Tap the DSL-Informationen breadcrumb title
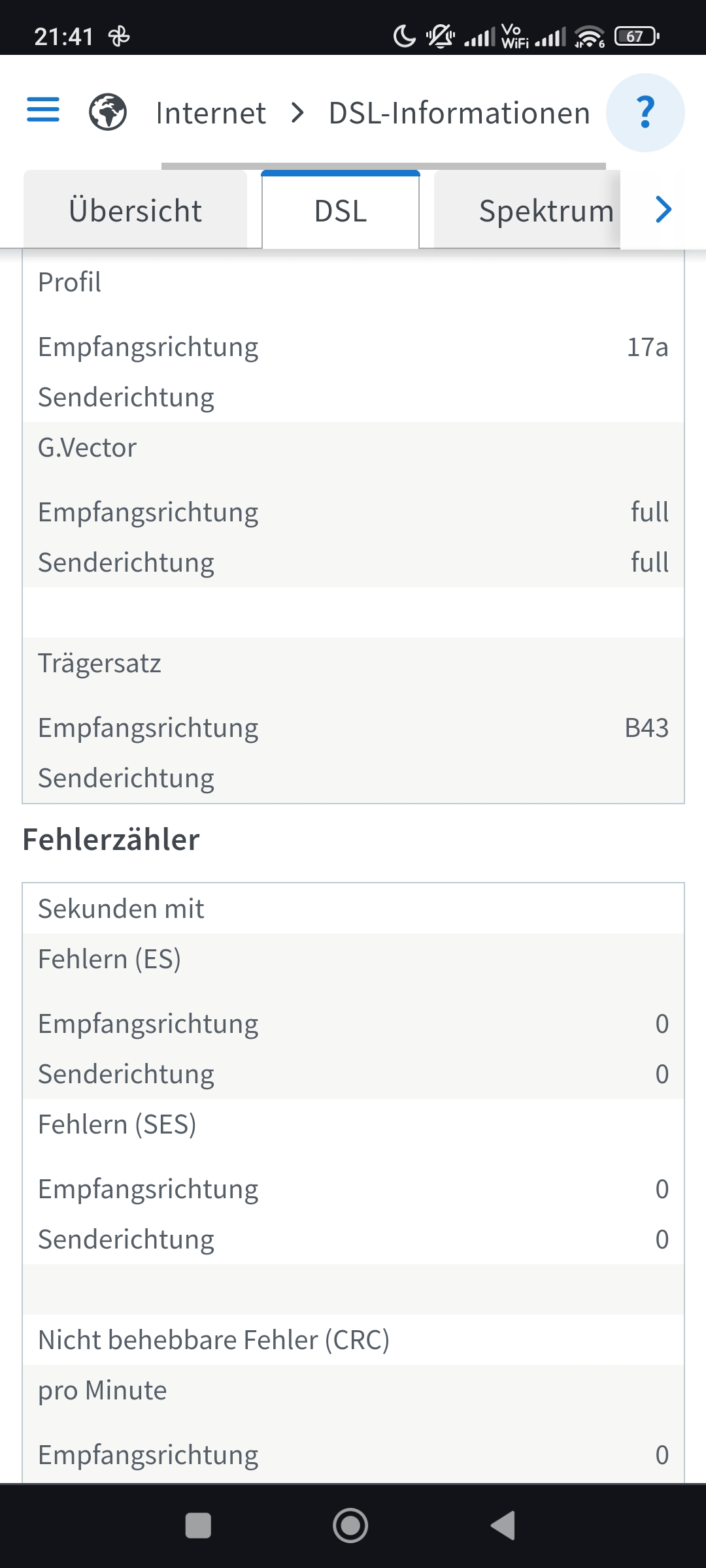 [460, 113]
